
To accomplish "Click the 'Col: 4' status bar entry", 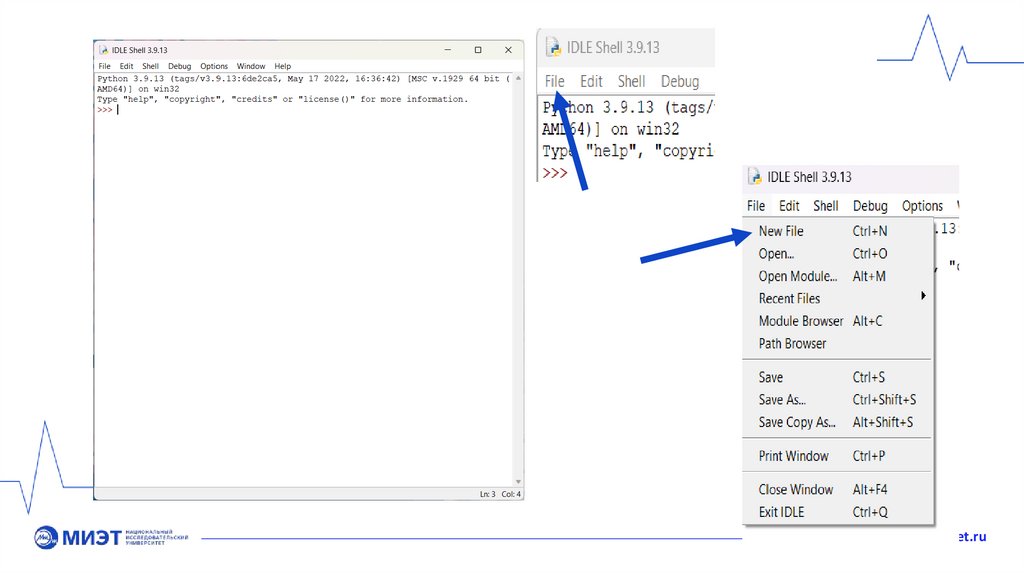I will coord(511,494).
